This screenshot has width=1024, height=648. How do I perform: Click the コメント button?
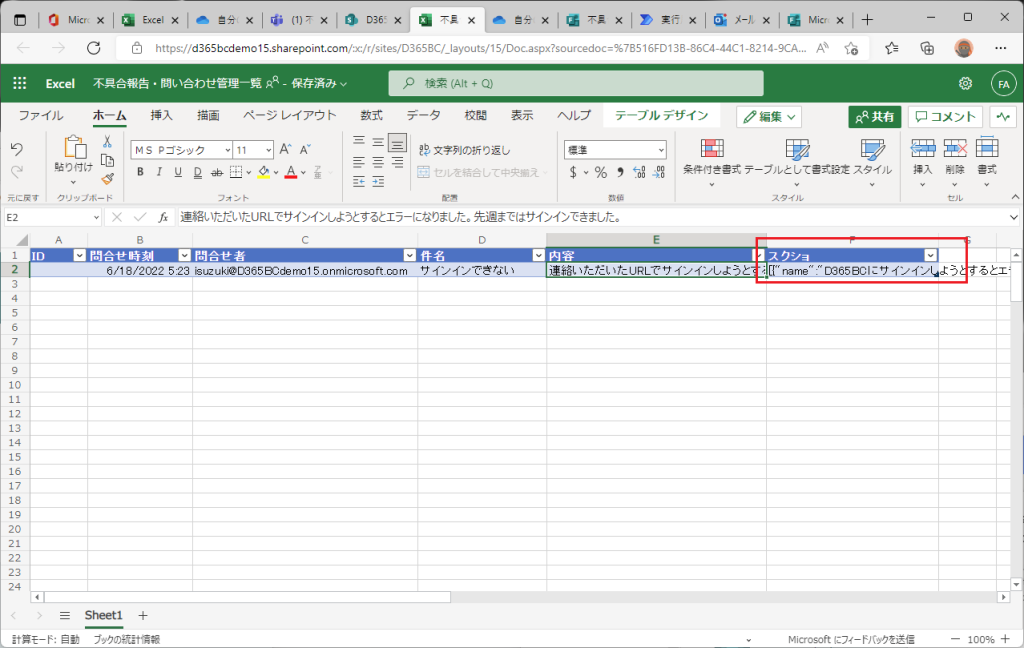(x=944, y=117)
